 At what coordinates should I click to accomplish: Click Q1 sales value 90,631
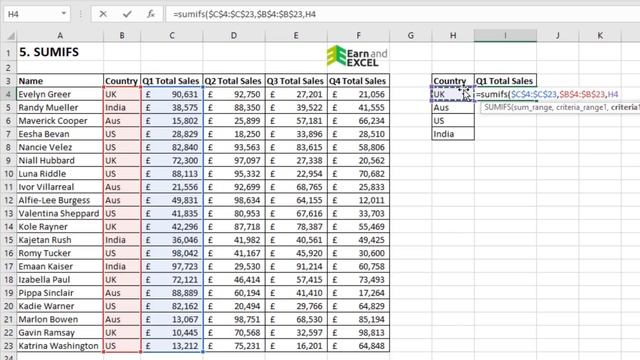(x=172, y=94)
